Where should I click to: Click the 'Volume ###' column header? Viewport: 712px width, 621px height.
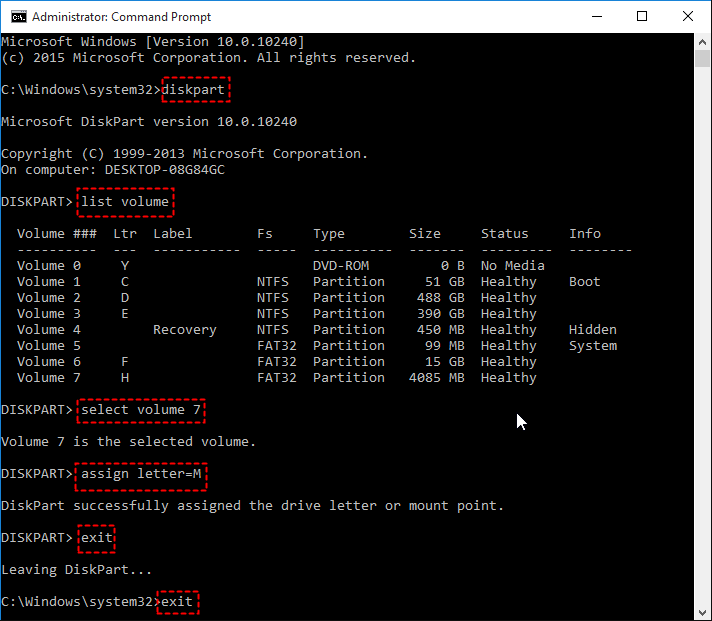pos(57,234)
